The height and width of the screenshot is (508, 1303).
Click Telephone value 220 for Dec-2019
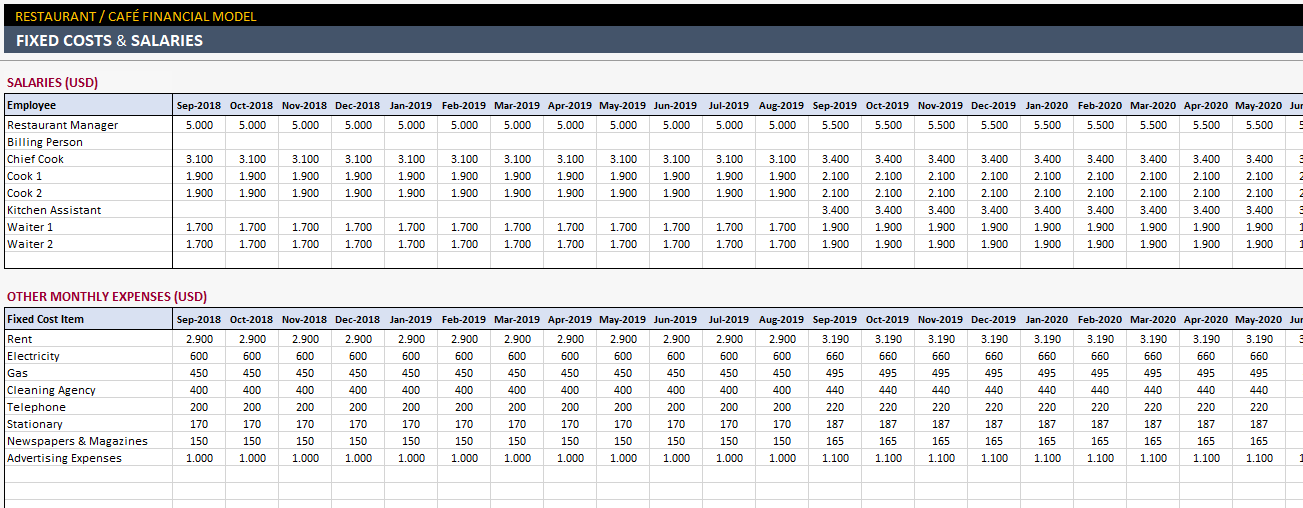[x=994, y=407]
